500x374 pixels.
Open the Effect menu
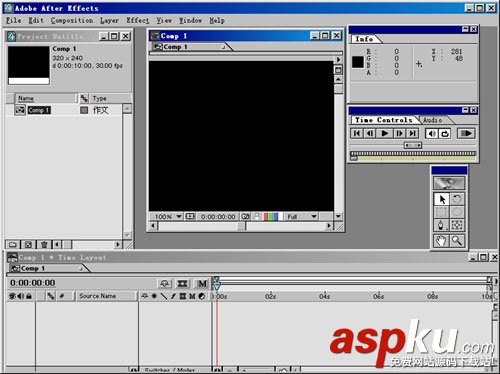(x=138, y=20)
